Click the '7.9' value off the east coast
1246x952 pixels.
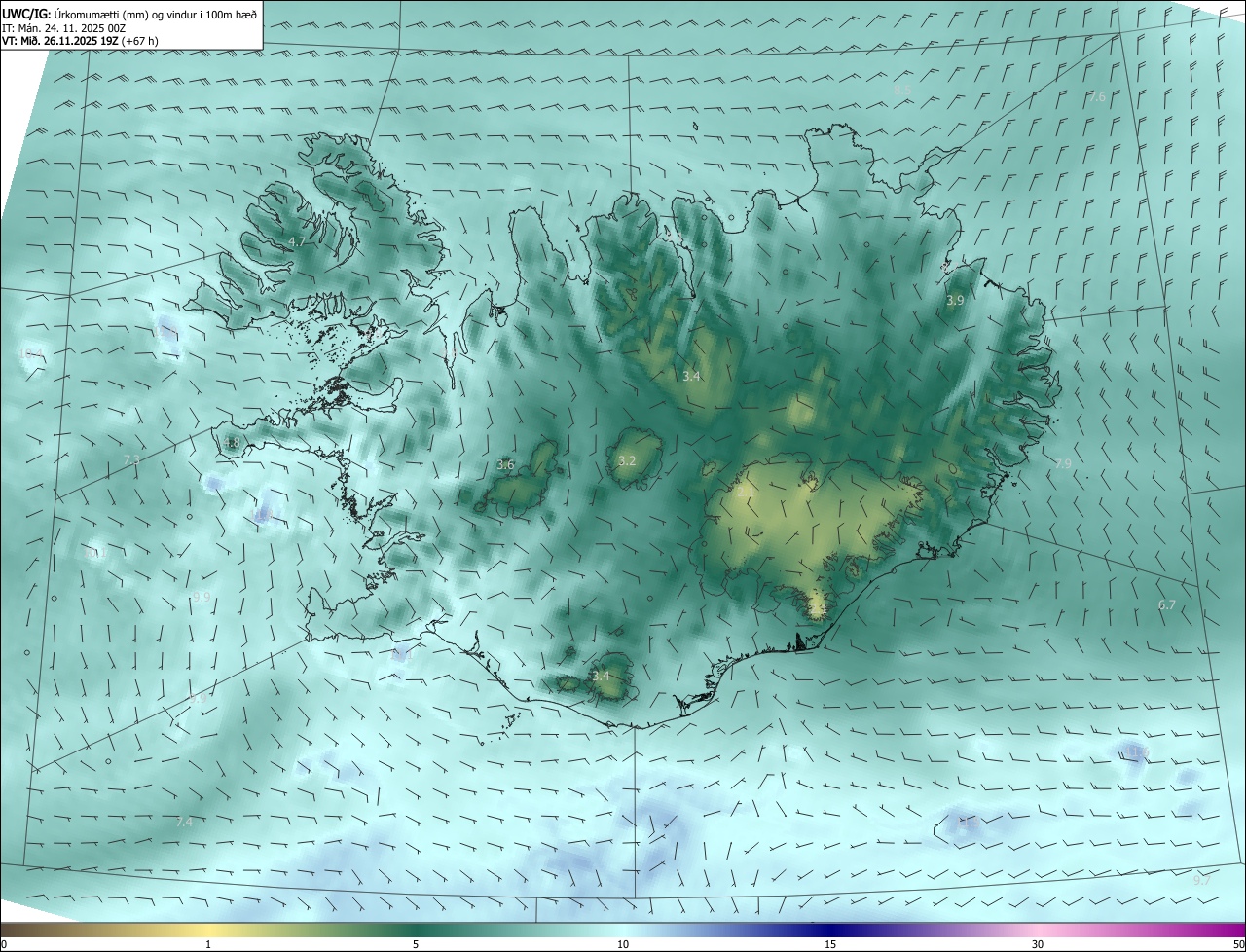(x=1063, y=464)
